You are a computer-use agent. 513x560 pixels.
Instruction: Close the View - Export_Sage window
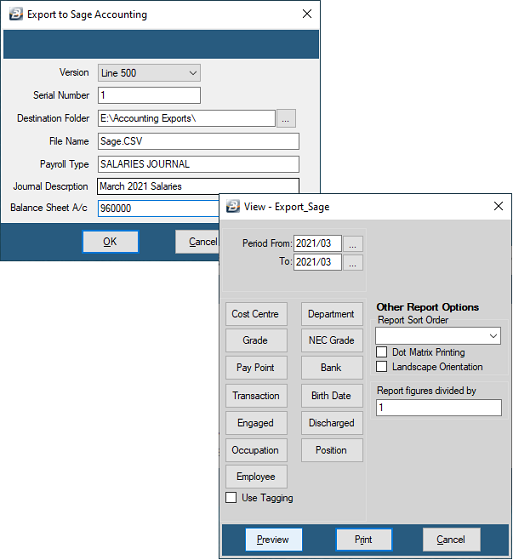(498, 206)
